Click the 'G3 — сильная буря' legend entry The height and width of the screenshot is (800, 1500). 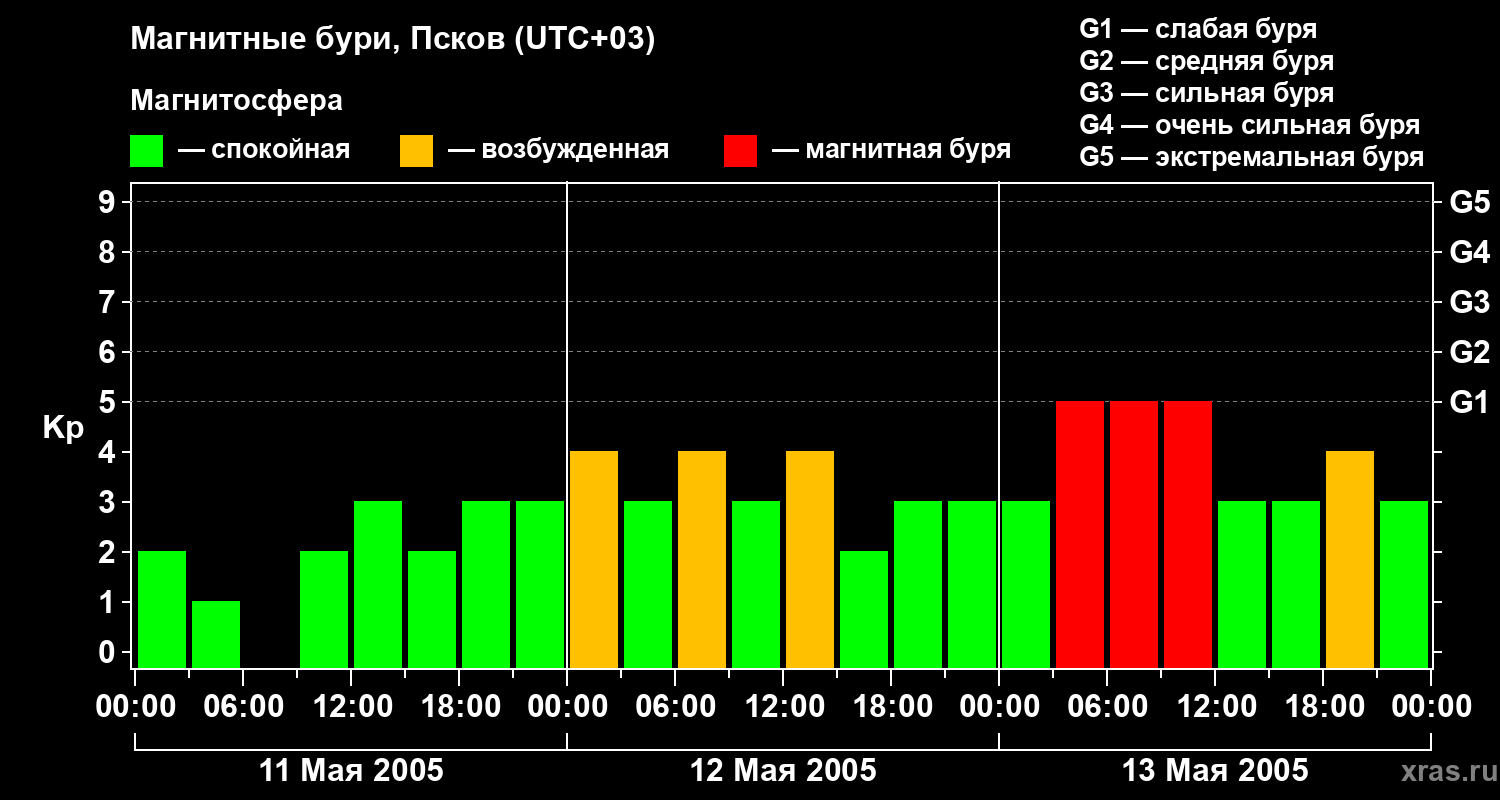pos(1206,93)
